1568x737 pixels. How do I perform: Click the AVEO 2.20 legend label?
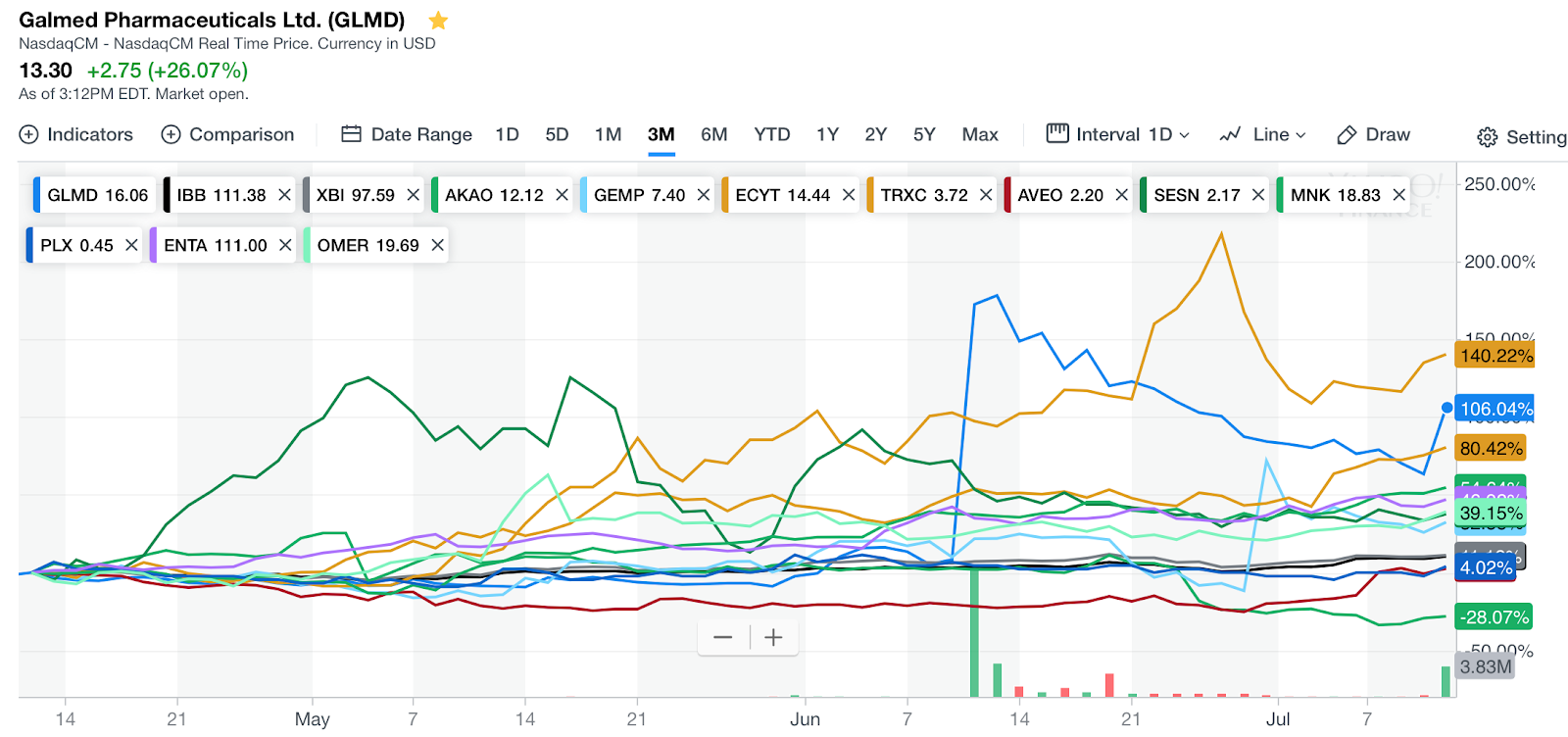click(1060, 195)
